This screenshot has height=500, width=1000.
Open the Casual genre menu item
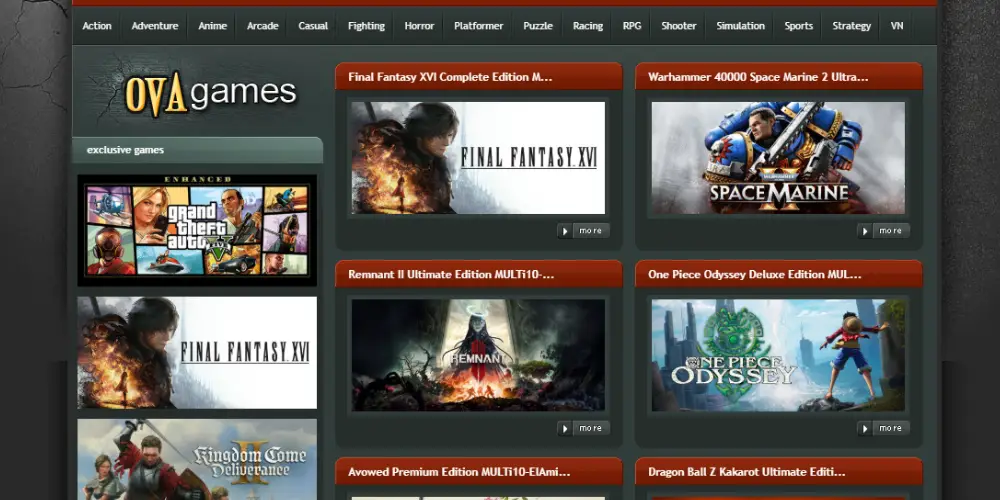point(313,26)
